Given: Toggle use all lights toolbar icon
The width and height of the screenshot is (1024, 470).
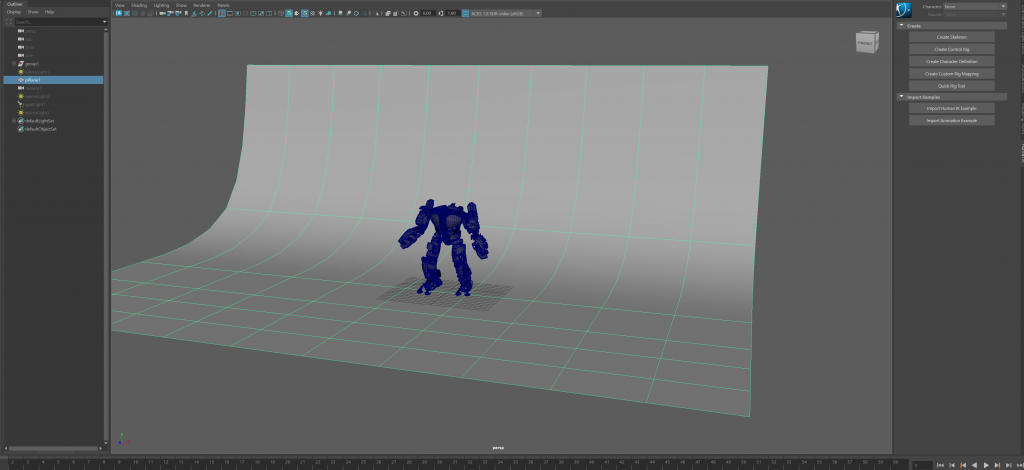Looking at the screenshot, I should coord(321,13).
